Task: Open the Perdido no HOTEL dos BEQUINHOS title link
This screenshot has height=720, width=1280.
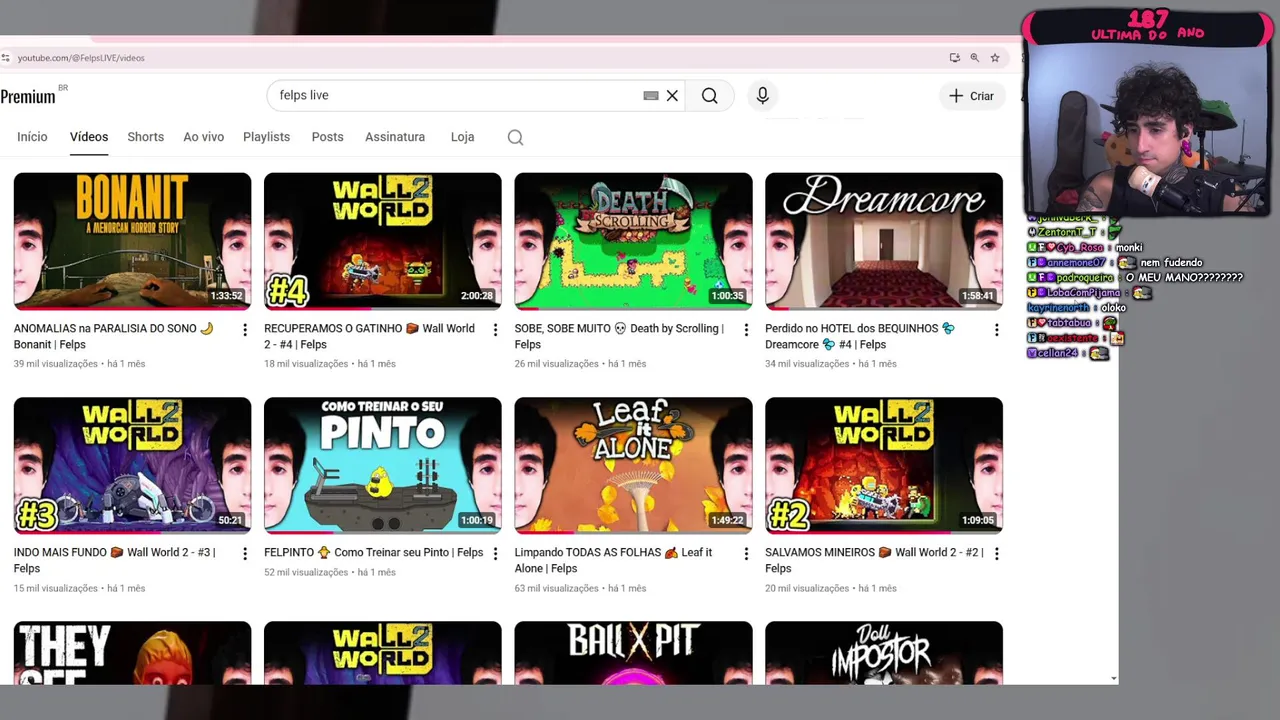Action: pyautogui.click(x=860, y=336)
